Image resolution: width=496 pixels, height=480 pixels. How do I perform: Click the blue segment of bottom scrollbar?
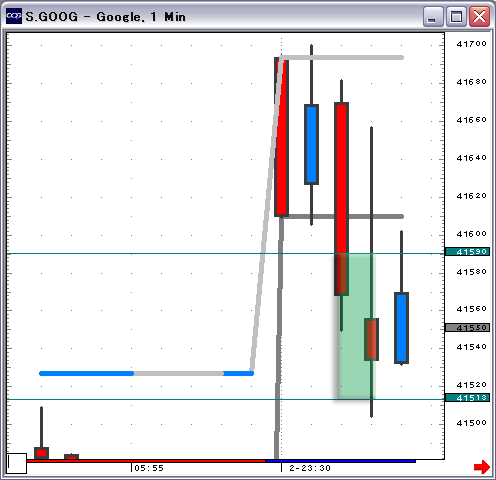341,461
